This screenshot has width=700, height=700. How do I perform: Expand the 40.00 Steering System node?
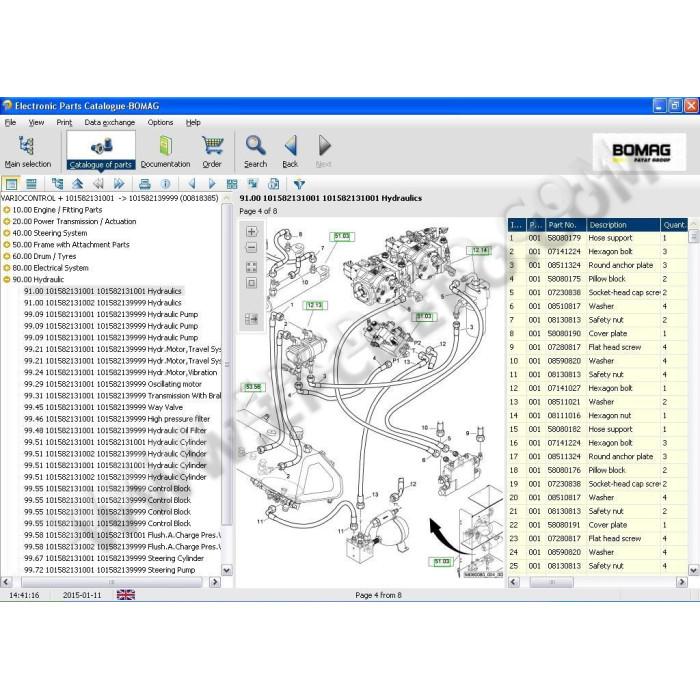click(7, 233)
